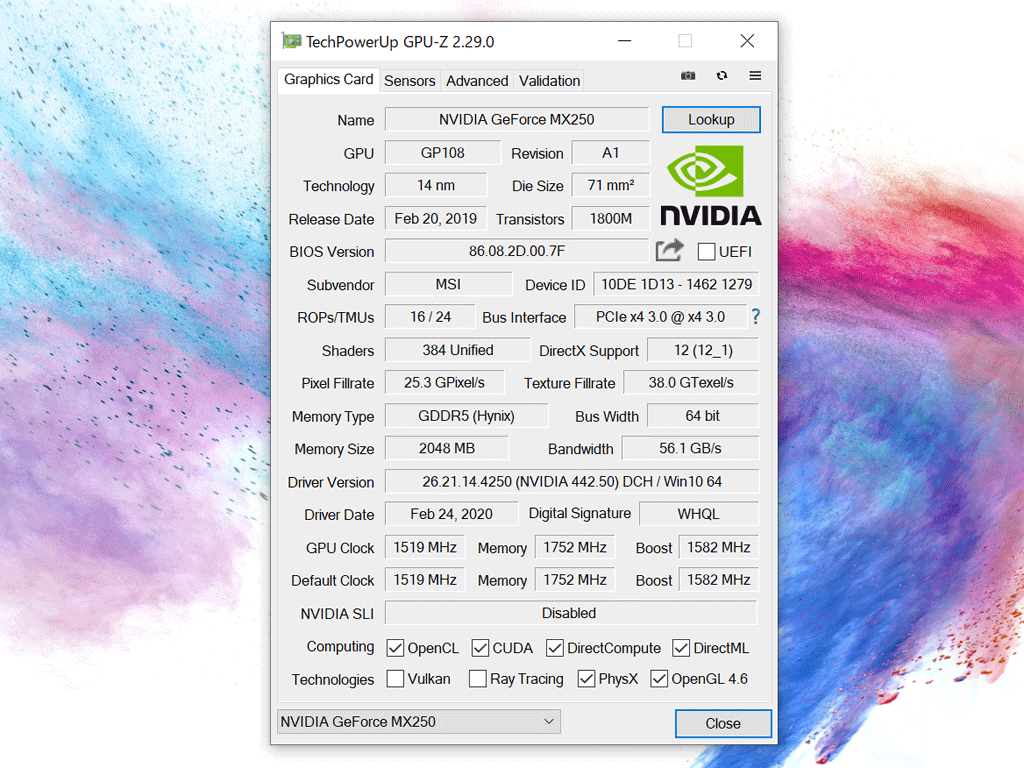Image resolution: width=1024 pixels, height=768 pixels.
Task: Click the Default Clock row Memory 1752 MHz
Action: (575, 580)
